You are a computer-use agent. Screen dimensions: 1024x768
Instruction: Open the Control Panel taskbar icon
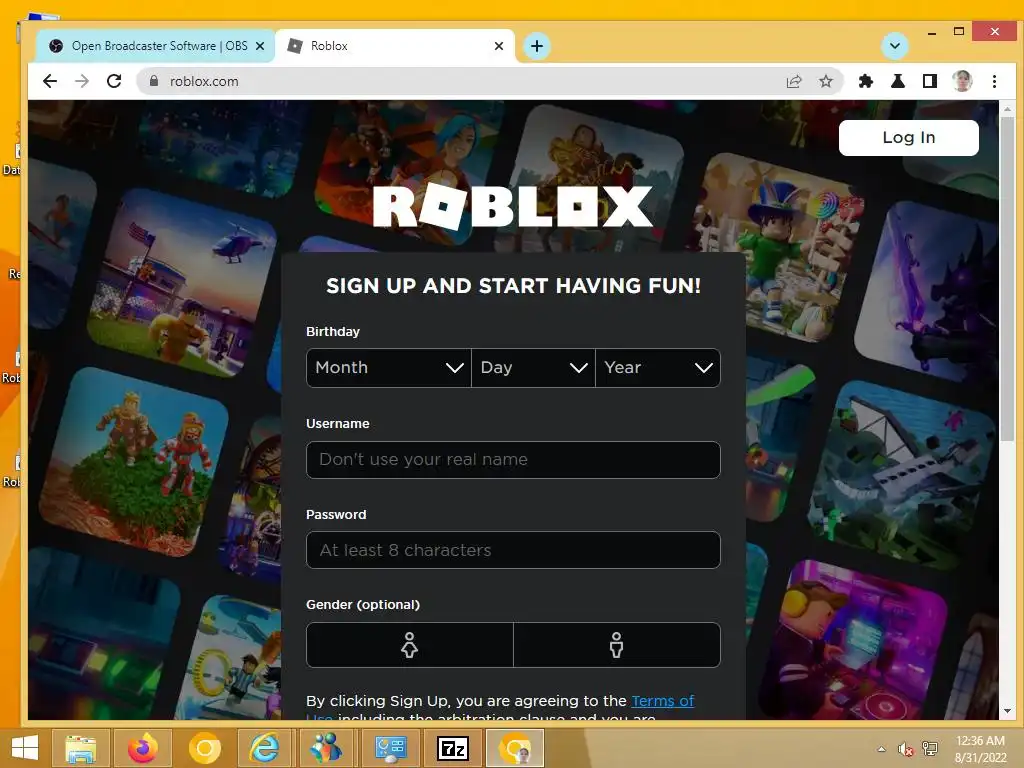click(x=390, y=748)
